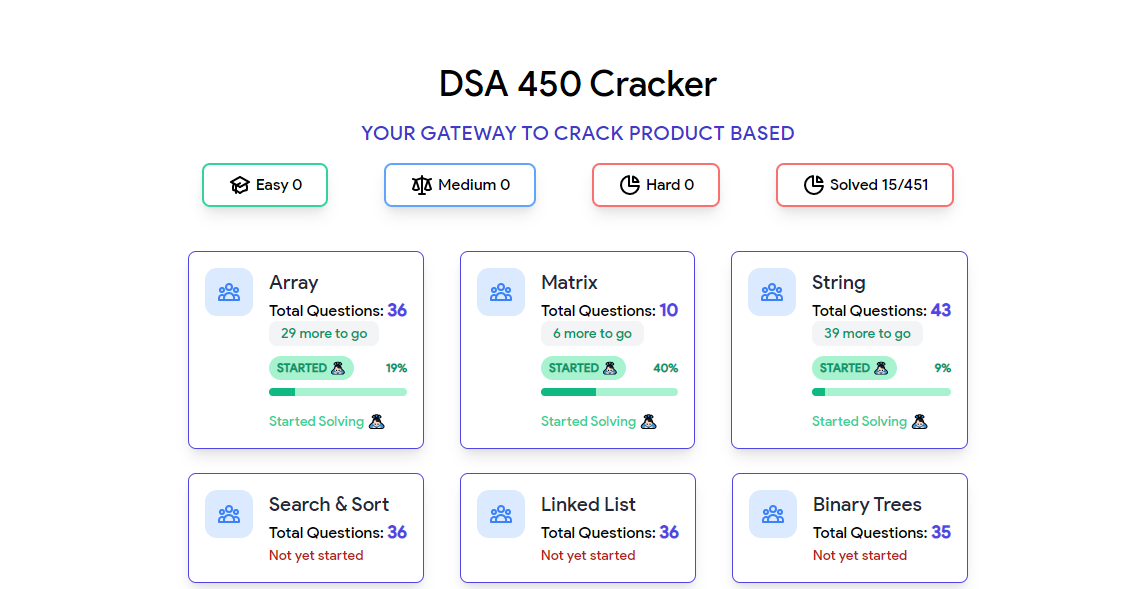Click the Search & Sort card icon

click(x=229, y=514)
